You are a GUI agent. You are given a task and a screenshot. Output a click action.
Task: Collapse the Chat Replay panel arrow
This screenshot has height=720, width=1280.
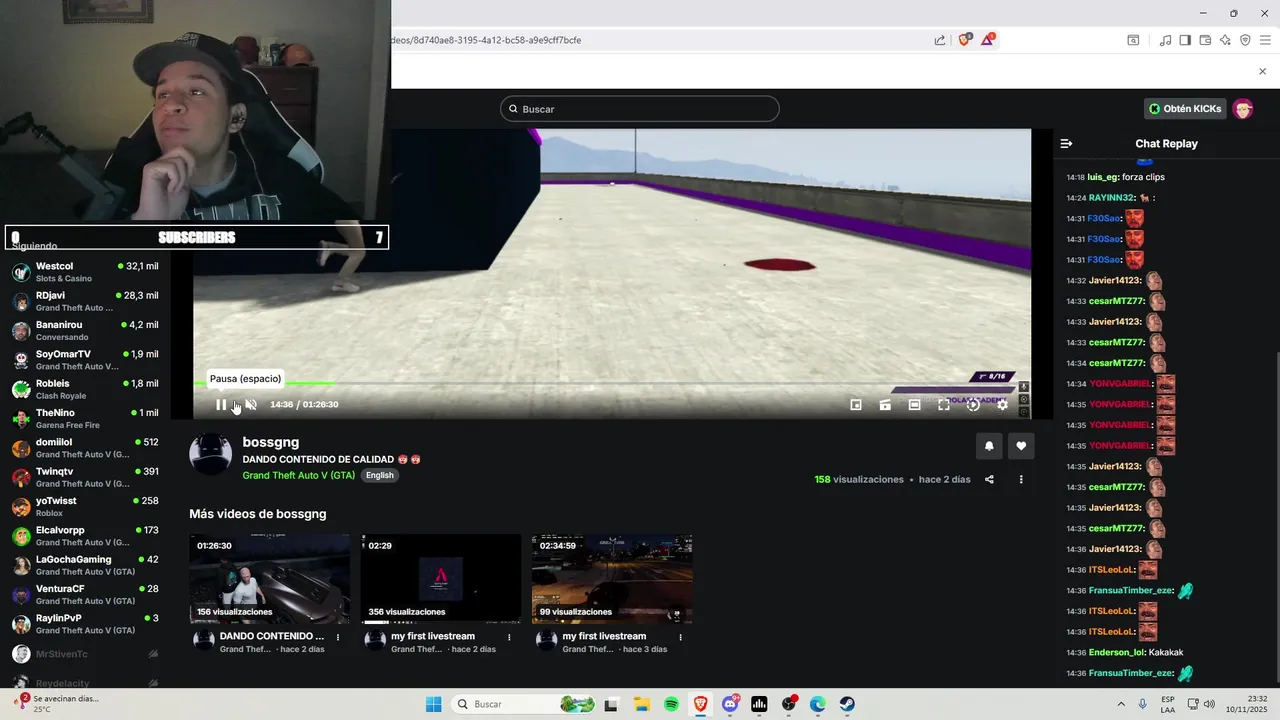1066,144
